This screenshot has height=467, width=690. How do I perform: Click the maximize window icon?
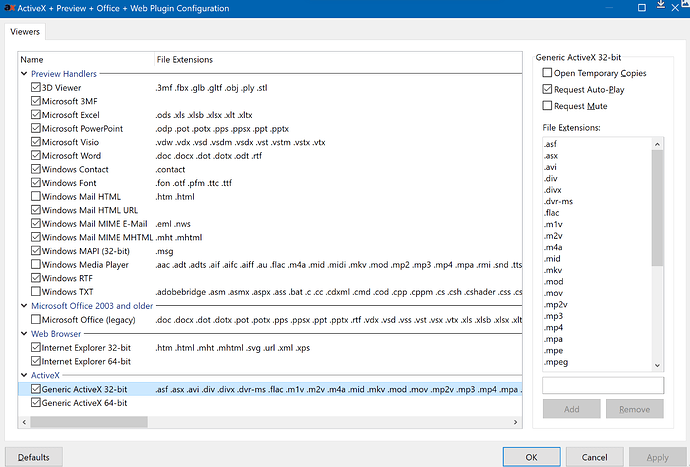coord(642,8)
